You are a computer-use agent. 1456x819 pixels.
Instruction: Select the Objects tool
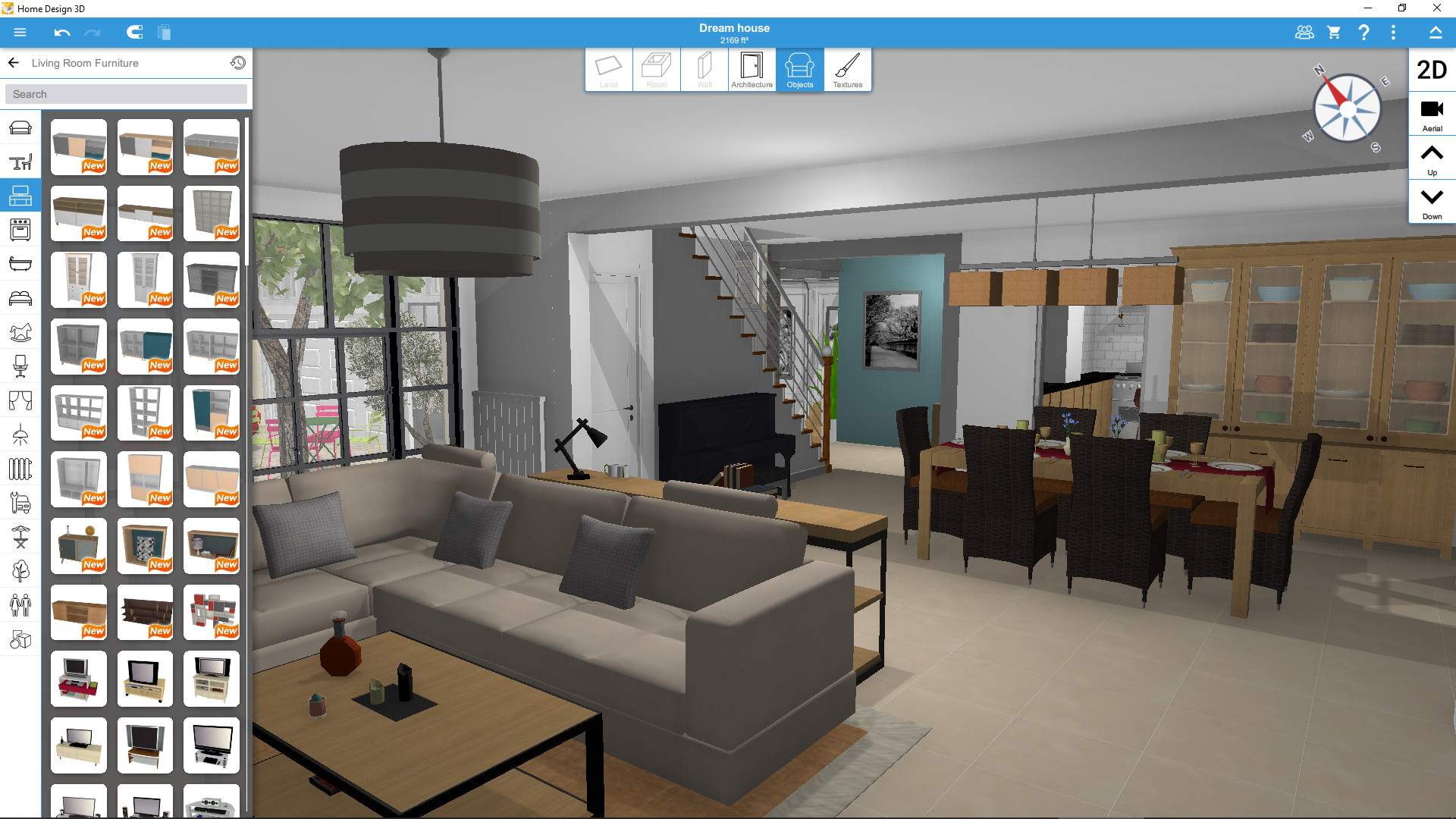pyautogui.click(x=798, y=68)
